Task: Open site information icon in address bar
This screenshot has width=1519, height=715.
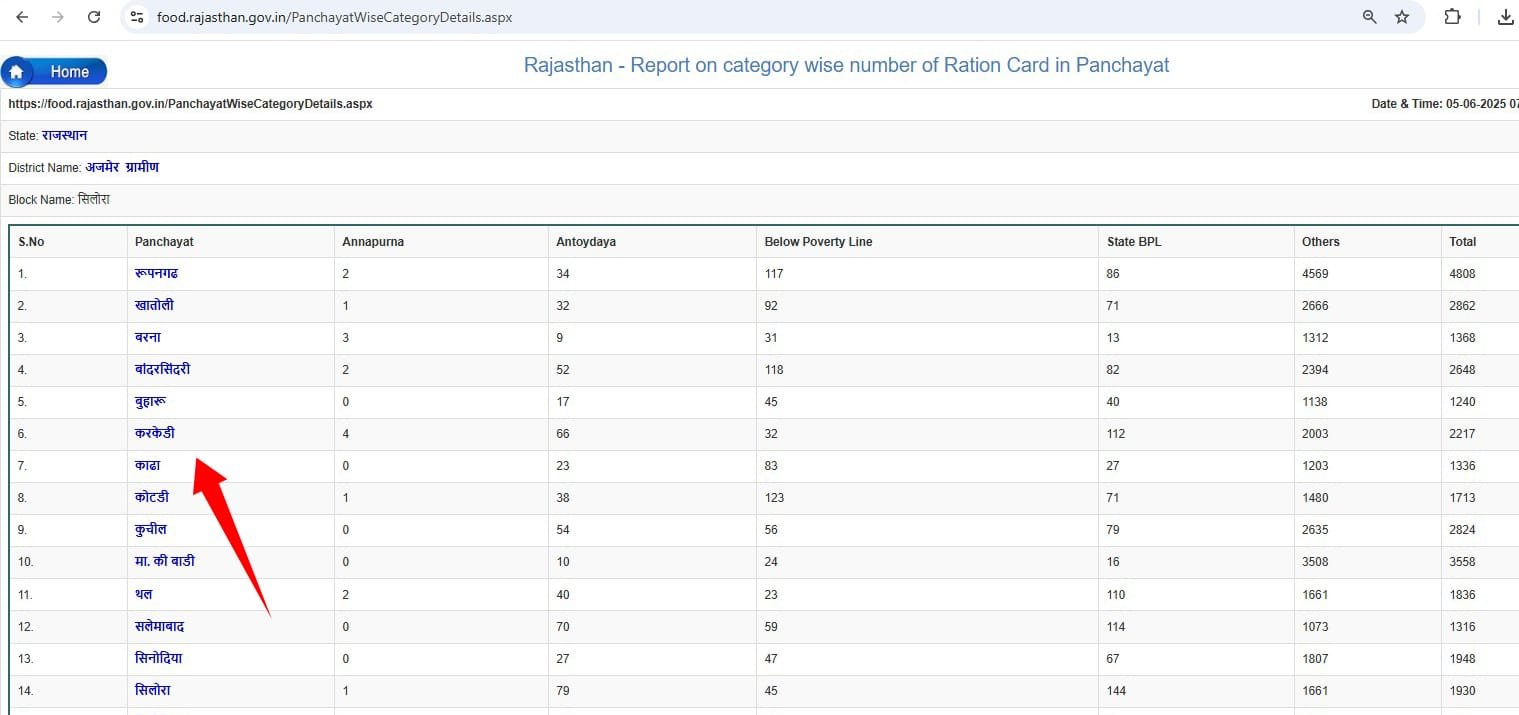Action: [138, 17]
